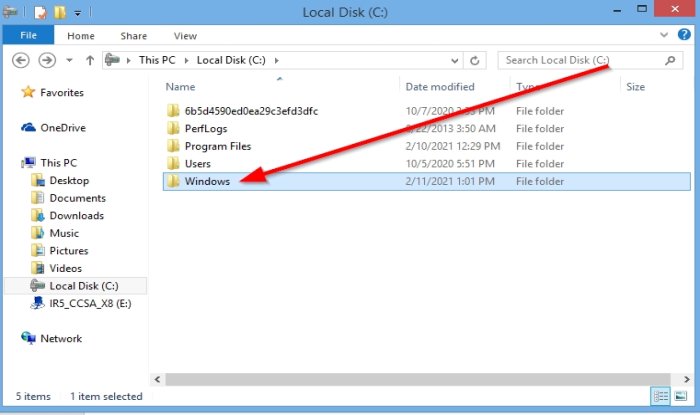
Task: Click the horizontal scrollbar track
Action: click(417, 379)
